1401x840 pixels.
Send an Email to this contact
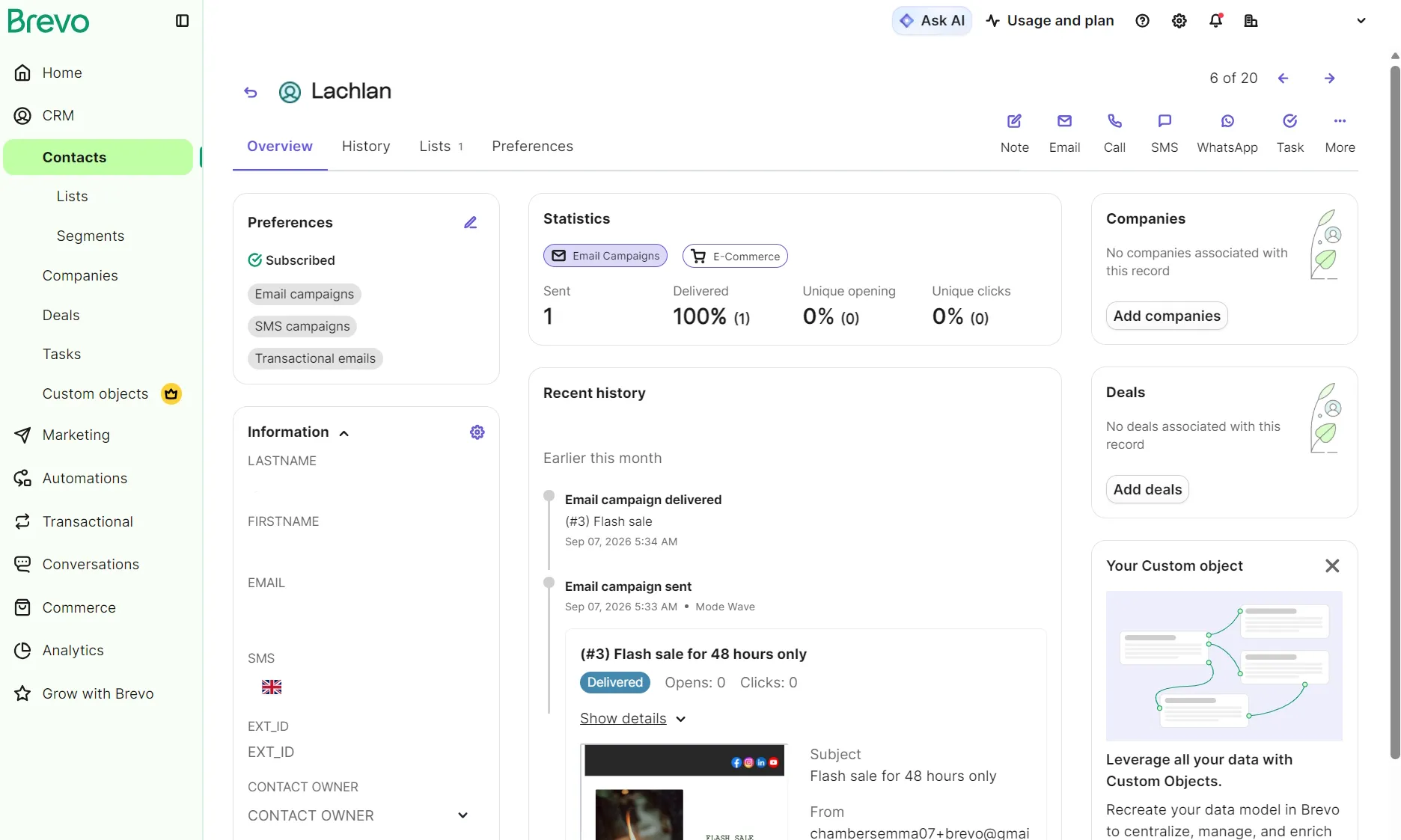tap(1064, 134)
